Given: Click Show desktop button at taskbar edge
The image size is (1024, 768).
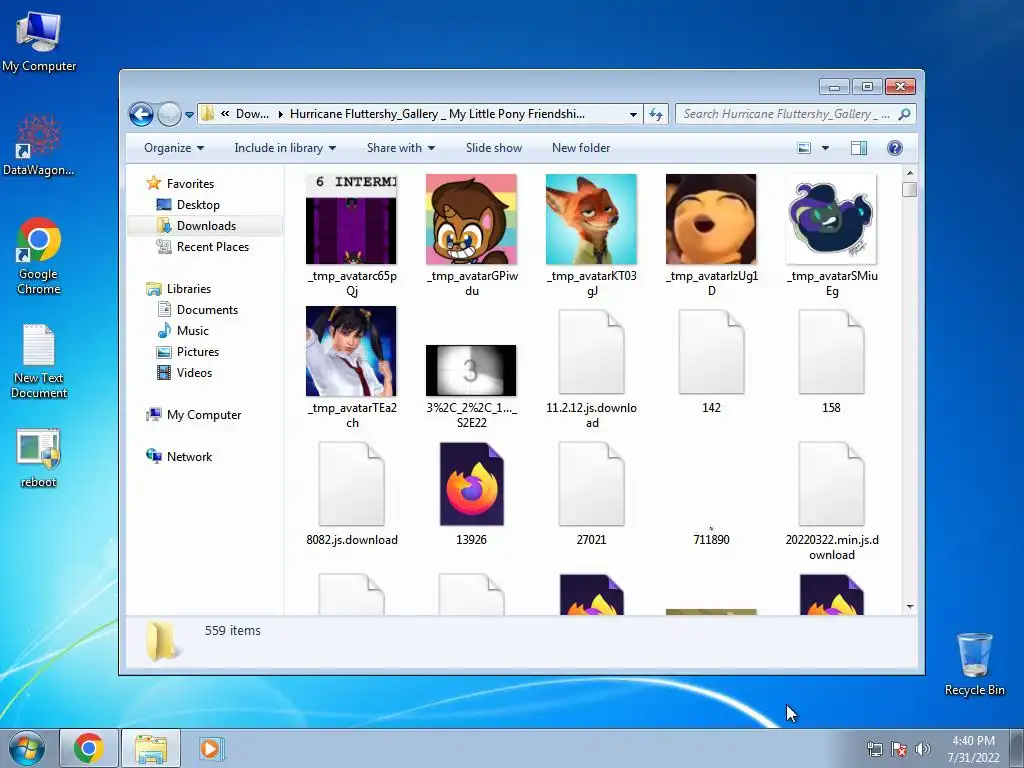Looking at the screenshot, I should [1017, 748].
